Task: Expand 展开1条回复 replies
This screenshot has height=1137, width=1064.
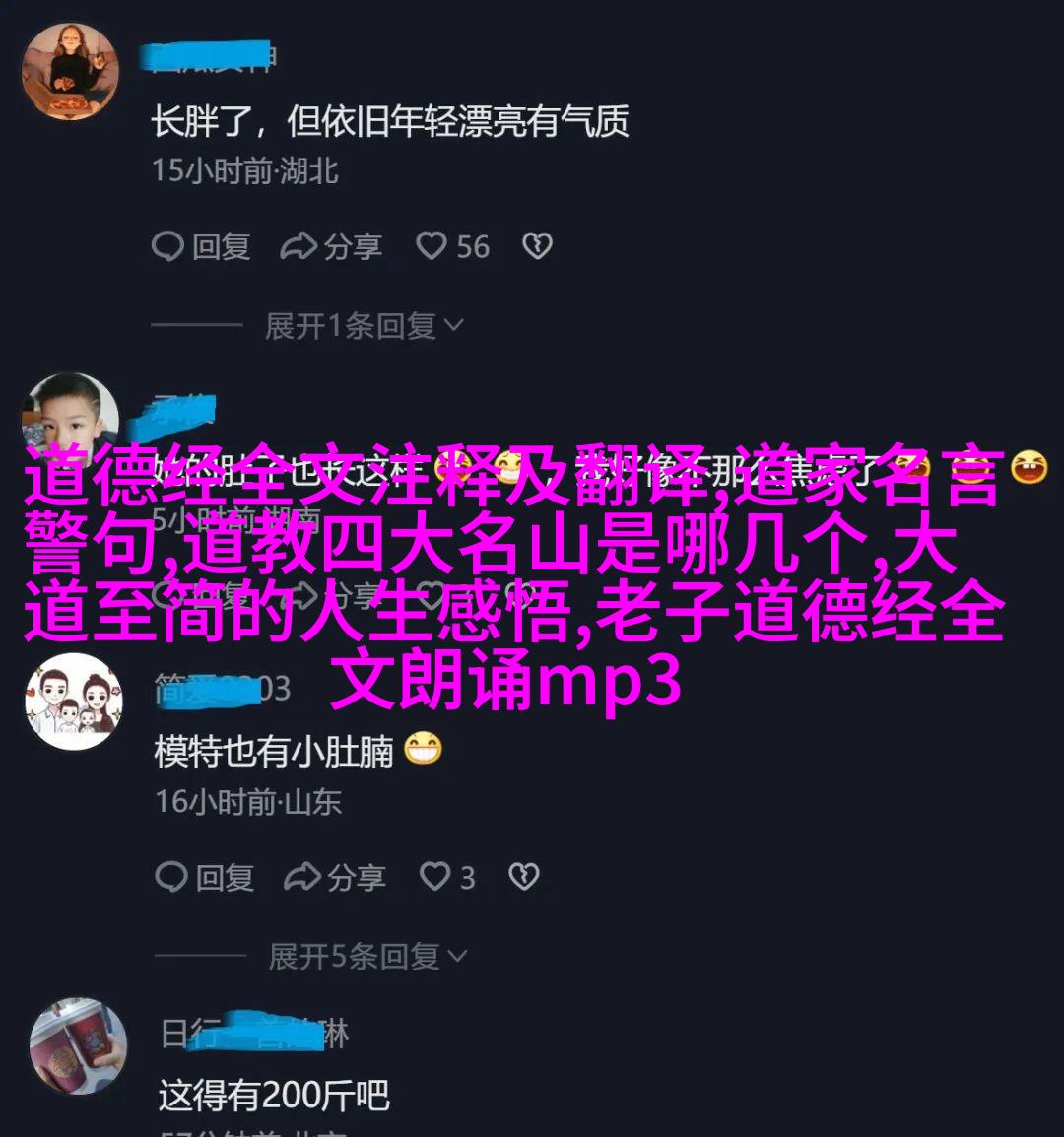Action: 364,326
